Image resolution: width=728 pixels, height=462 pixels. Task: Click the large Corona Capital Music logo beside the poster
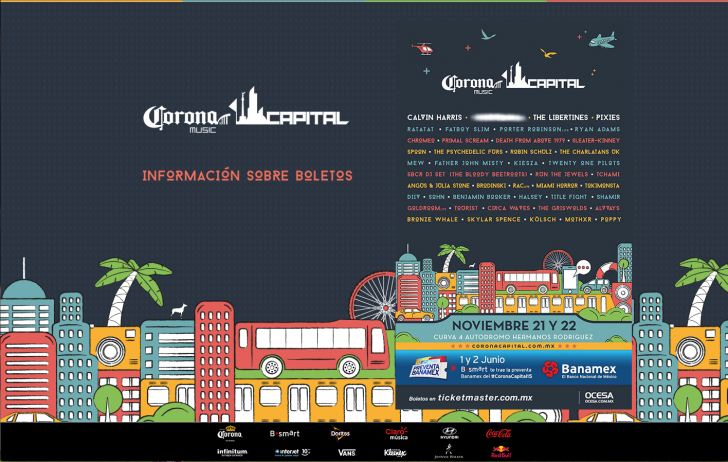click(246, 111)
